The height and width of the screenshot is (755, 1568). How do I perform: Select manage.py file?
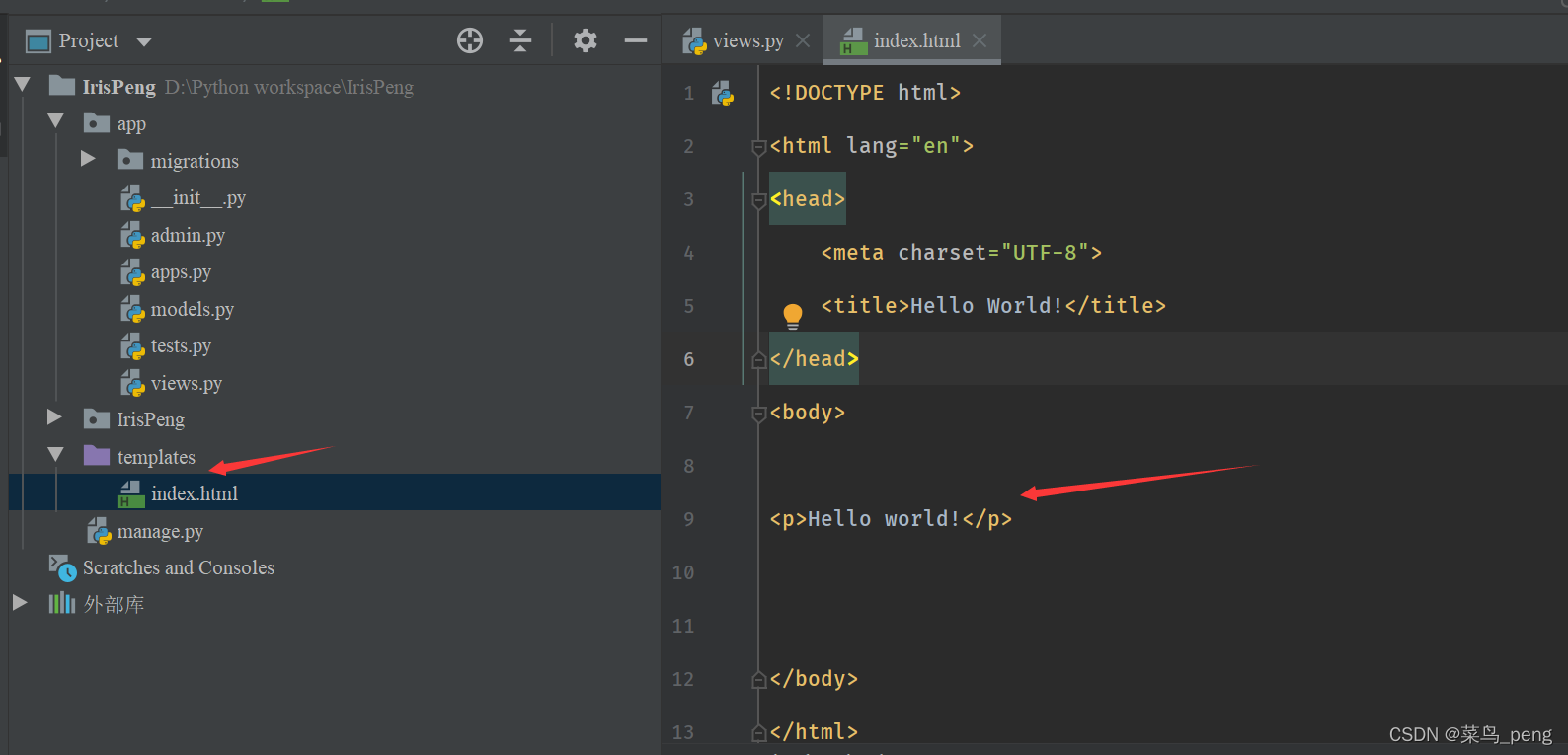[160, 531]
